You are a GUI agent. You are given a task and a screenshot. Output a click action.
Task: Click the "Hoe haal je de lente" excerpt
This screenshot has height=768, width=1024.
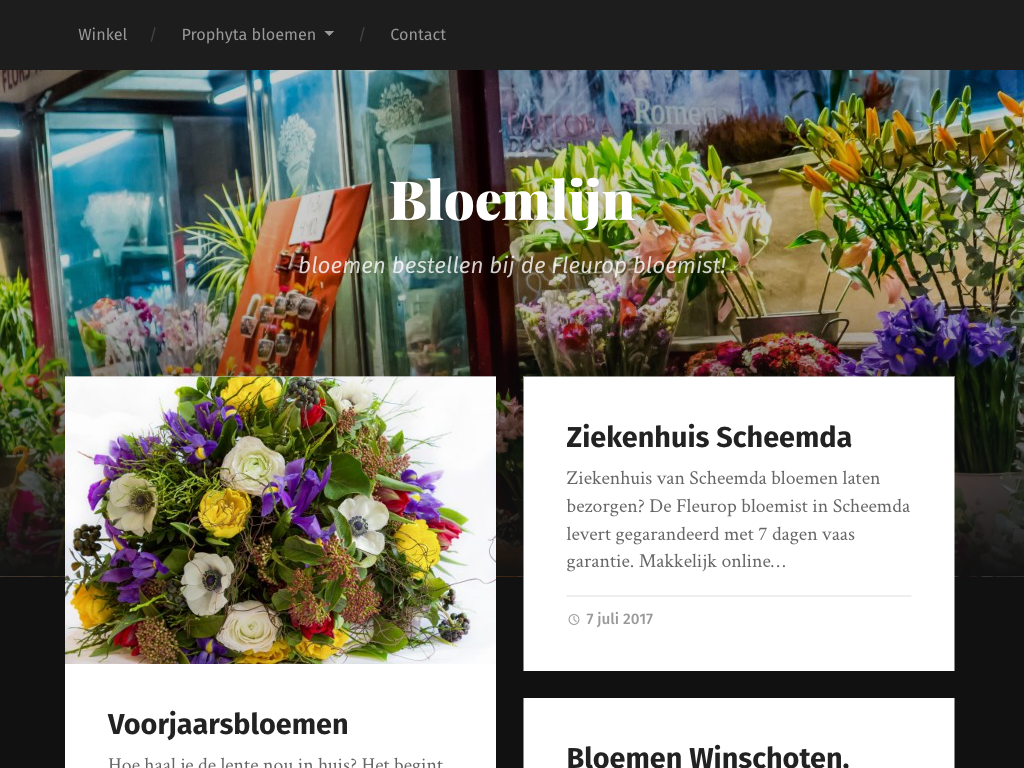click(x=276, y=761)
